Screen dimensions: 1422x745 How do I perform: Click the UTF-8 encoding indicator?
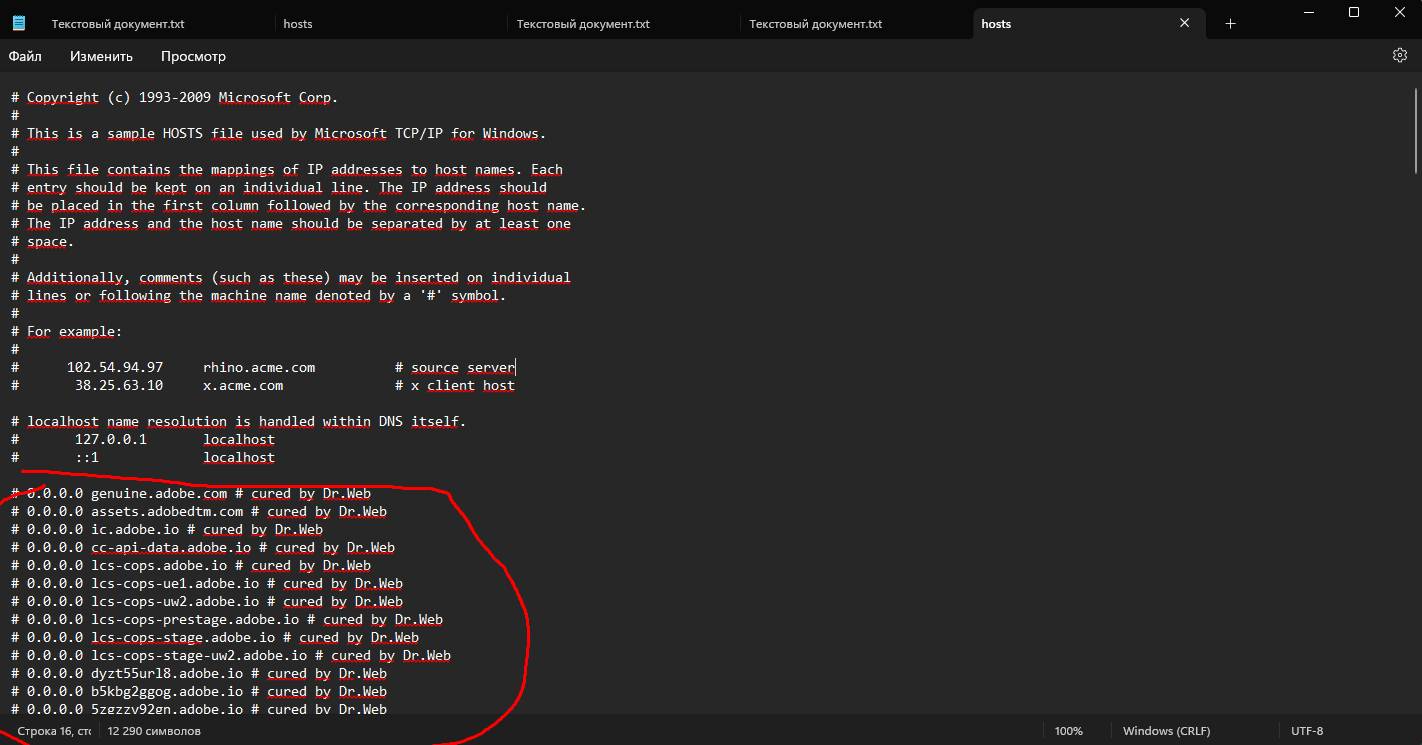[1307, 731]
